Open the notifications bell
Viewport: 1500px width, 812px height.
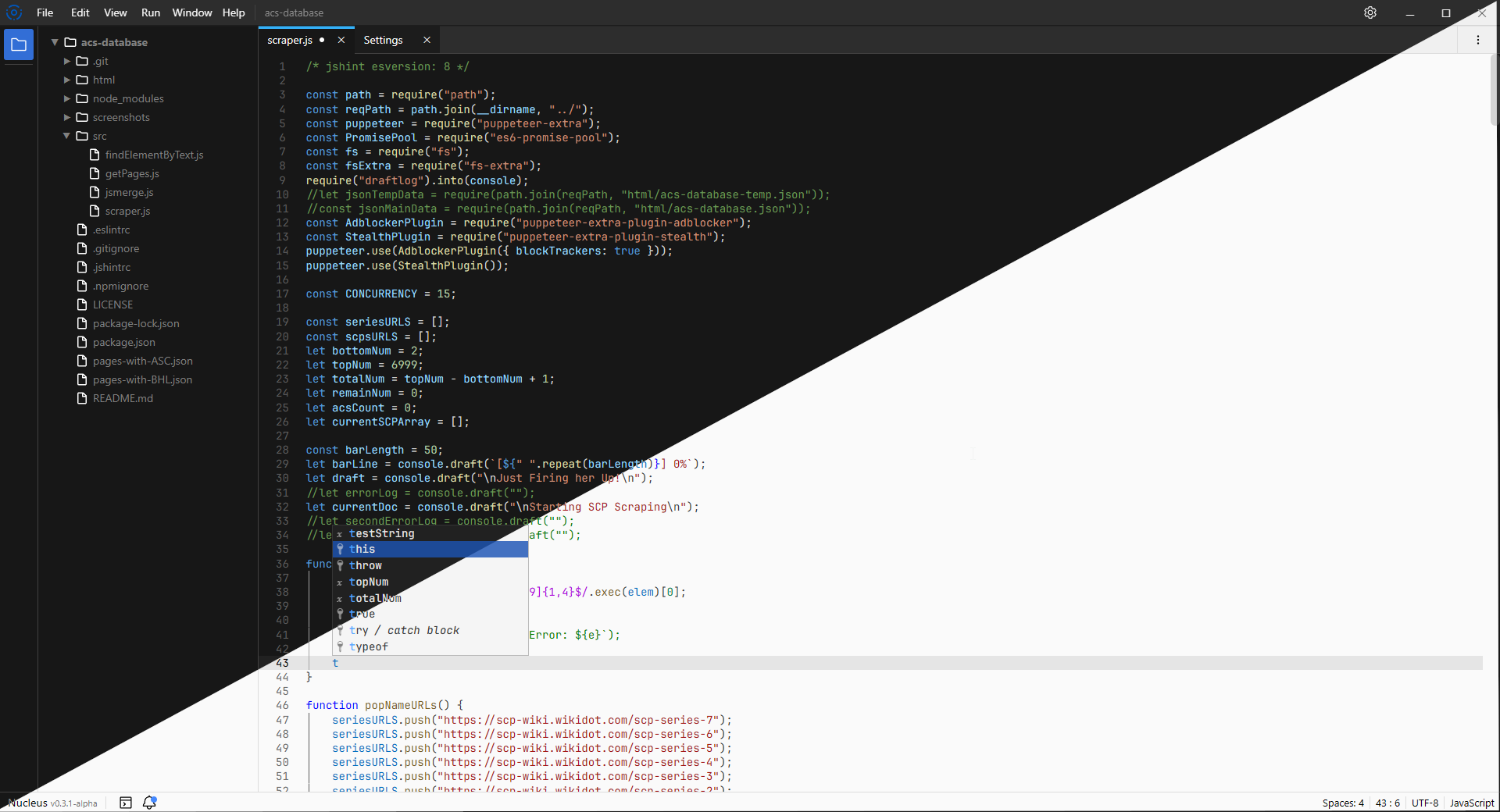click(149, 803)
